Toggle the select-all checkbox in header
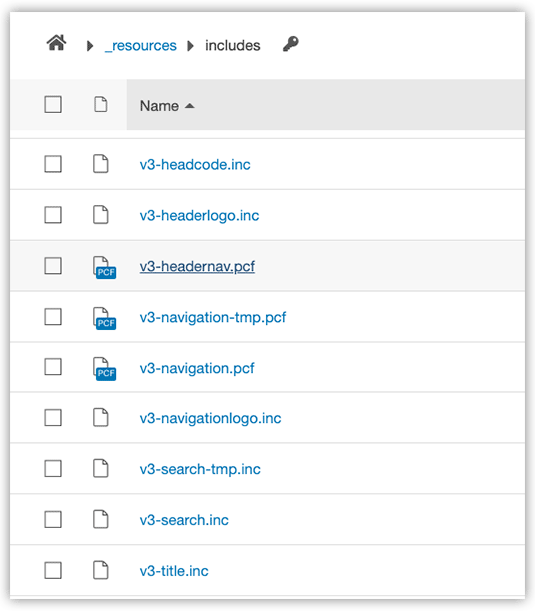Image resolution: width=535 pixels, height=611 pixels. coord(53,104)
